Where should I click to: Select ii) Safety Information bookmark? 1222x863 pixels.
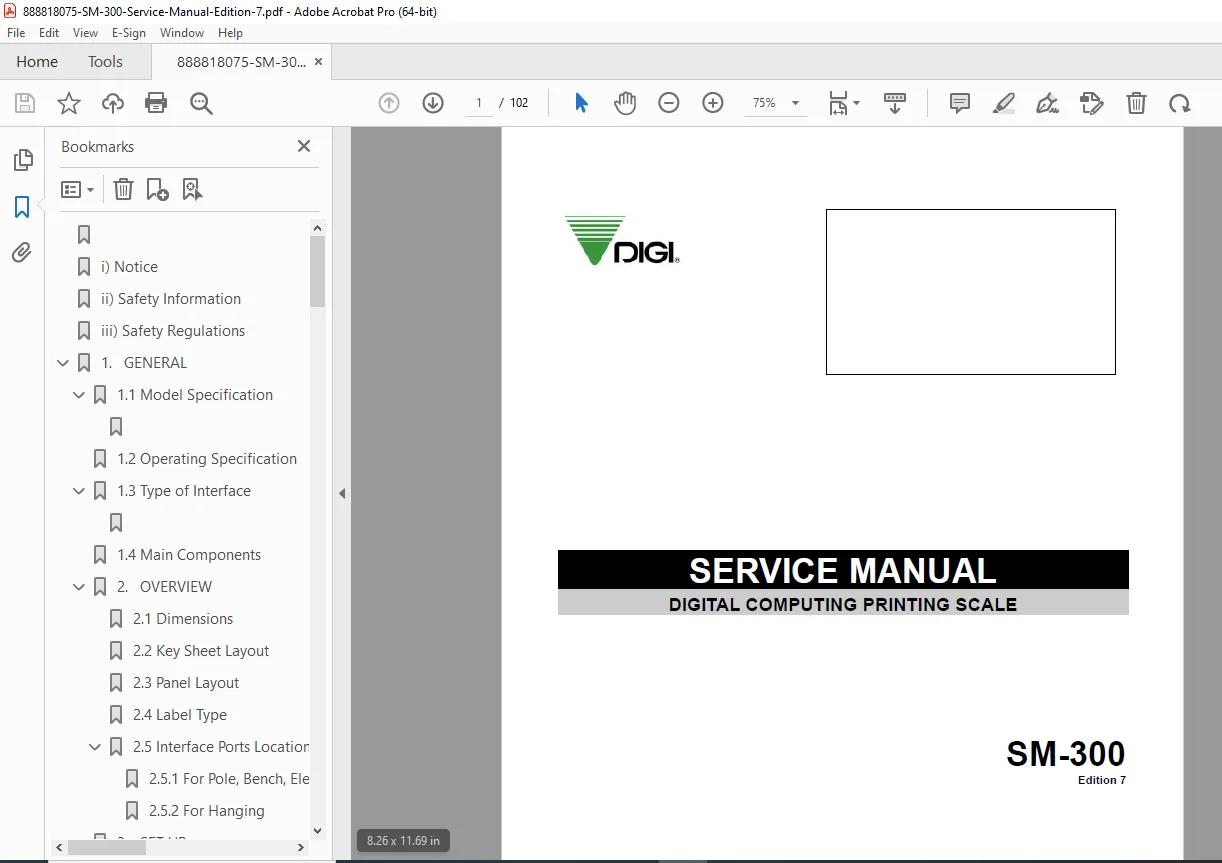[x=171, y=299]
